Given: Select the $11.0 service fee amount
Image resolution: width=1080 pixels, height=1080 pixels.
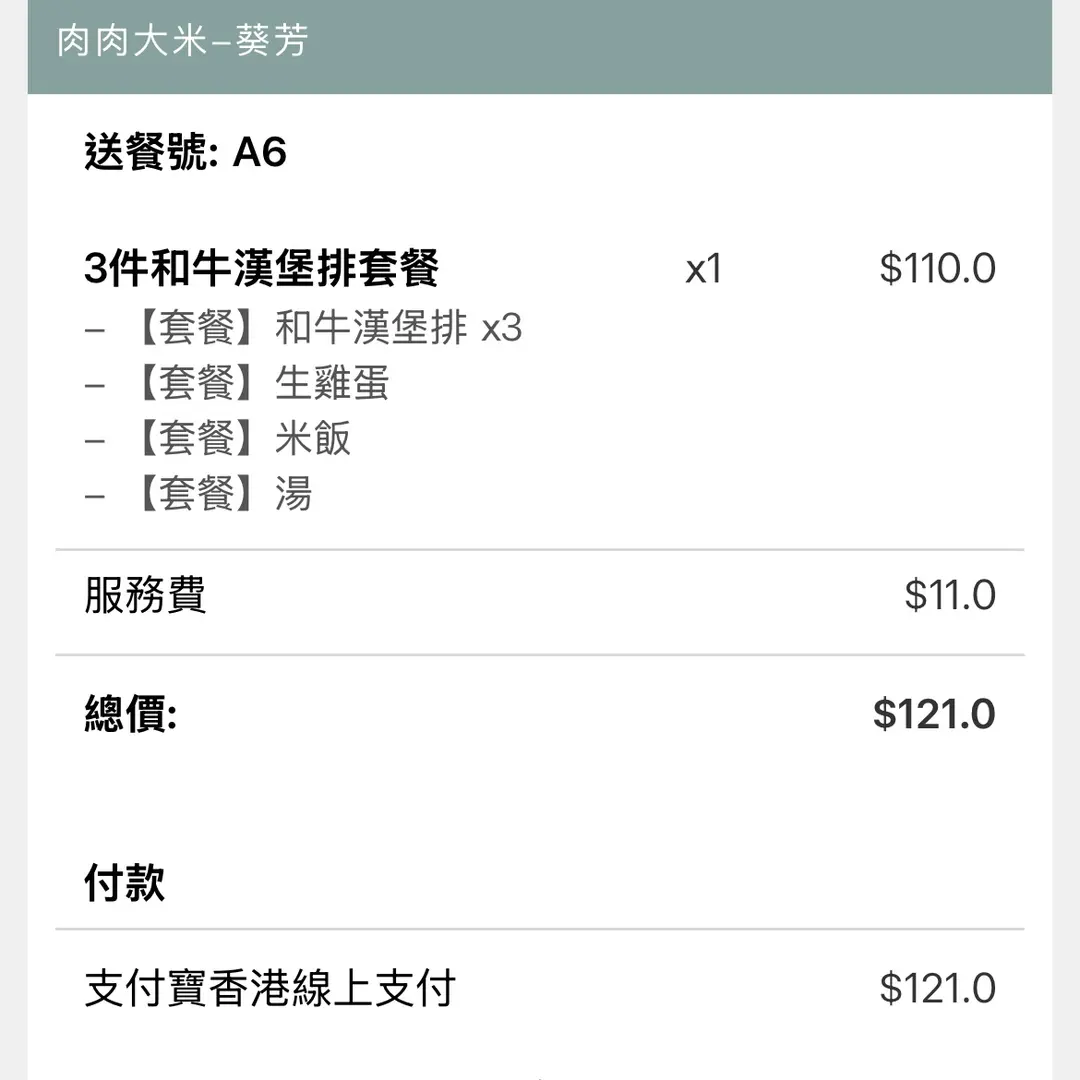Looking at the screenshot, I should point(950,595).
